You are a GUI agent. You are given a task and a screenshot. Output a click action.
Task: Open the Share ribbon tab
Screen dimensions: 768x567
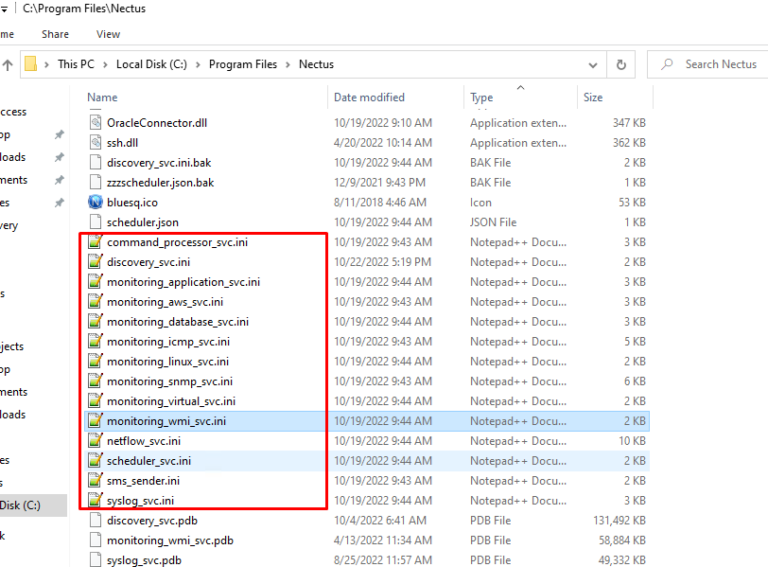point(56,34)
